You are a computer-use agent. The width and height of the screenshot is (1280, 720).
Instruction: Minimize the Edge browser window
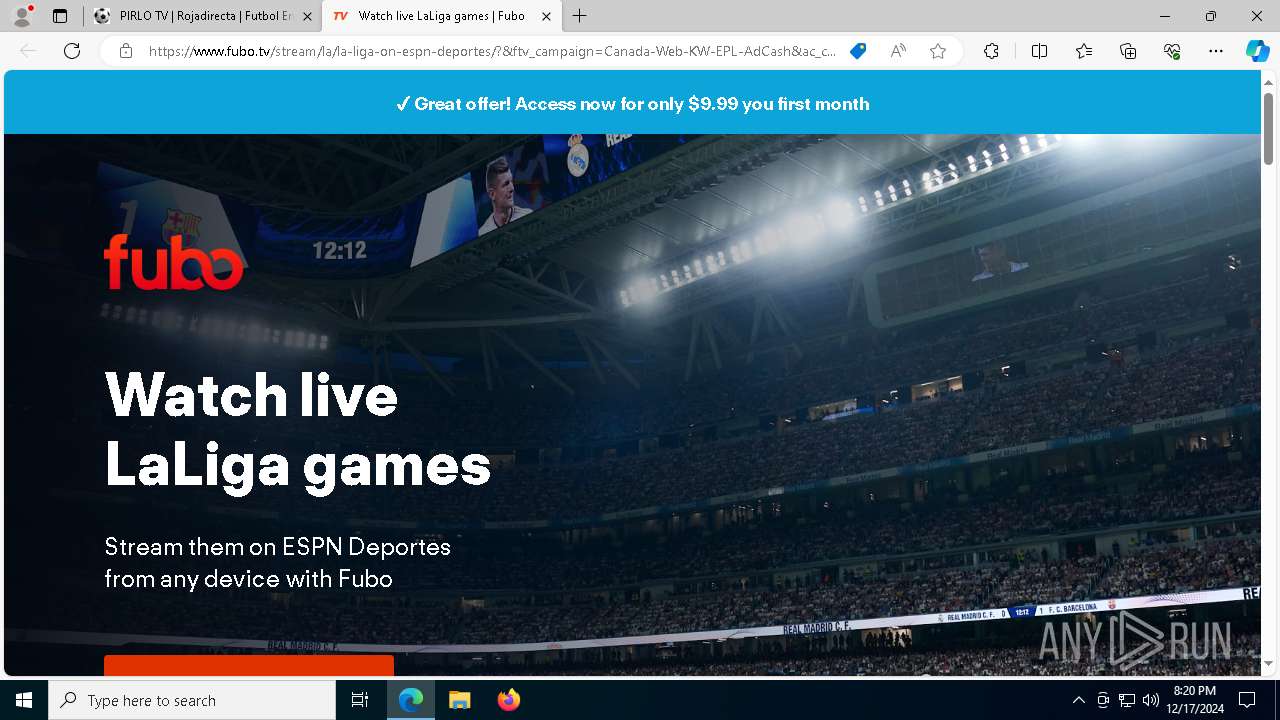click(x=1165, y=16)
